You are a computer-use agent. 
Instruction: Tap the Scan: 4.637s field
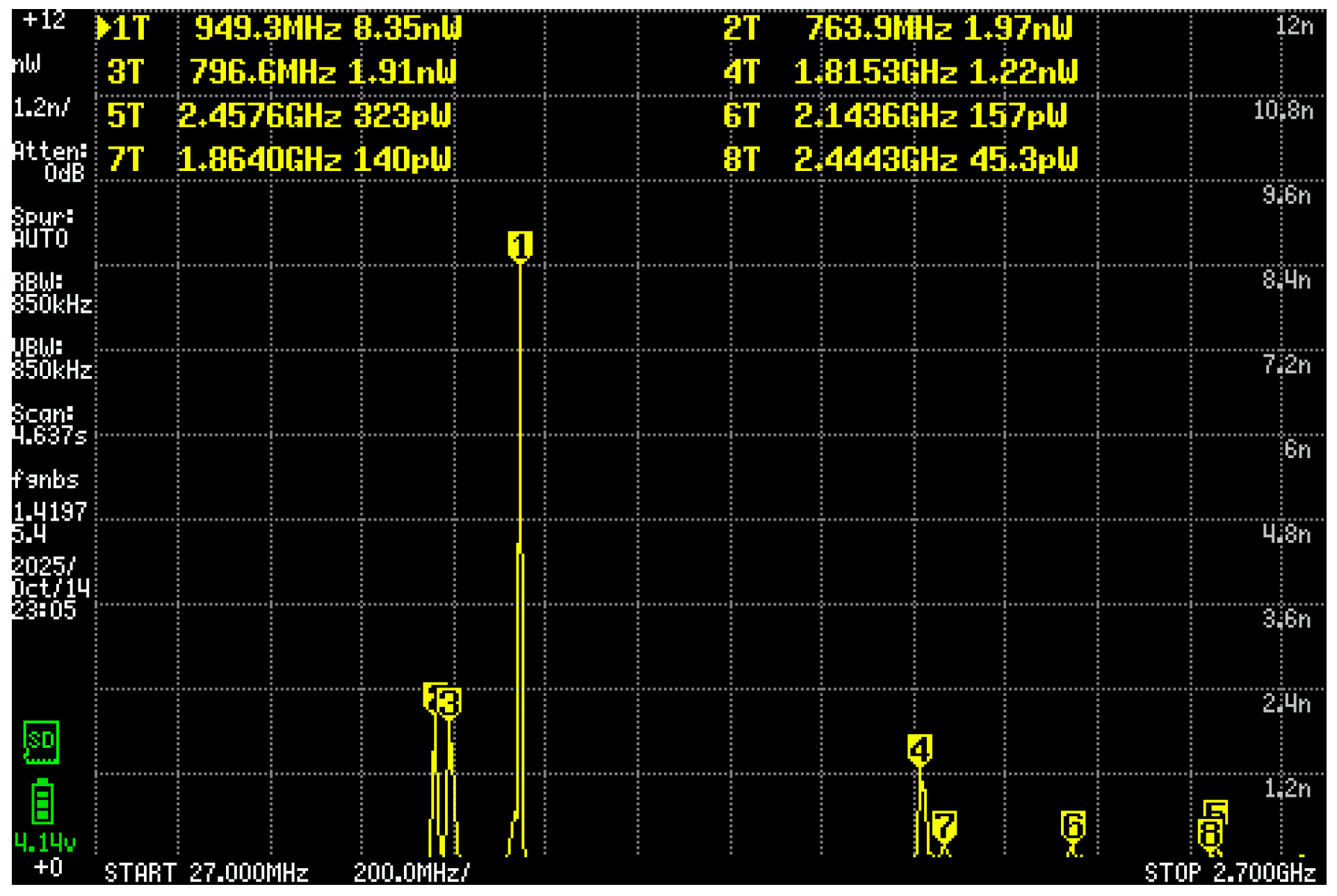tap(49, 424)
